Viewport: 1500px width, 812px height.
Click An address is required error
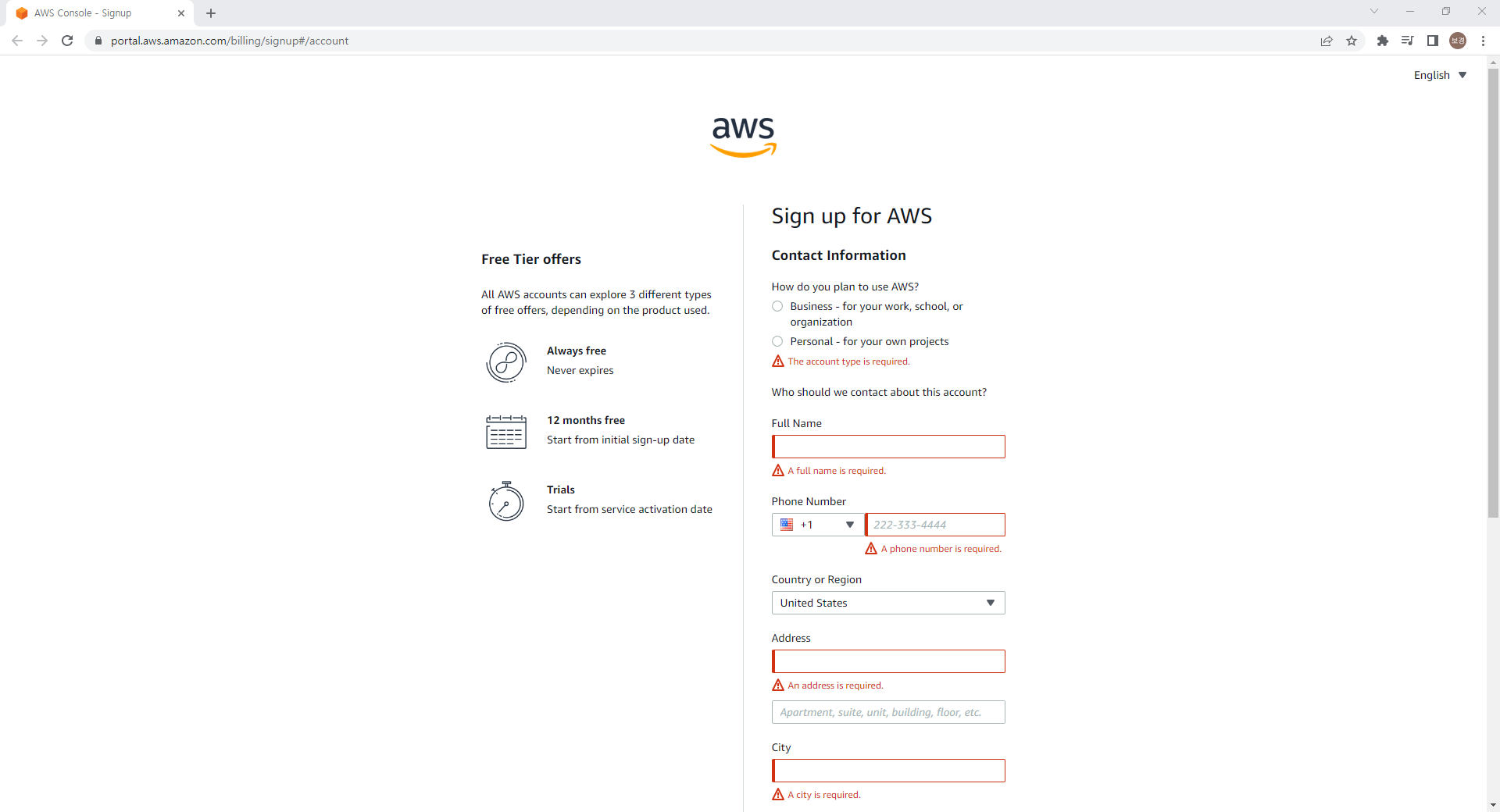(x=835, y=686)
